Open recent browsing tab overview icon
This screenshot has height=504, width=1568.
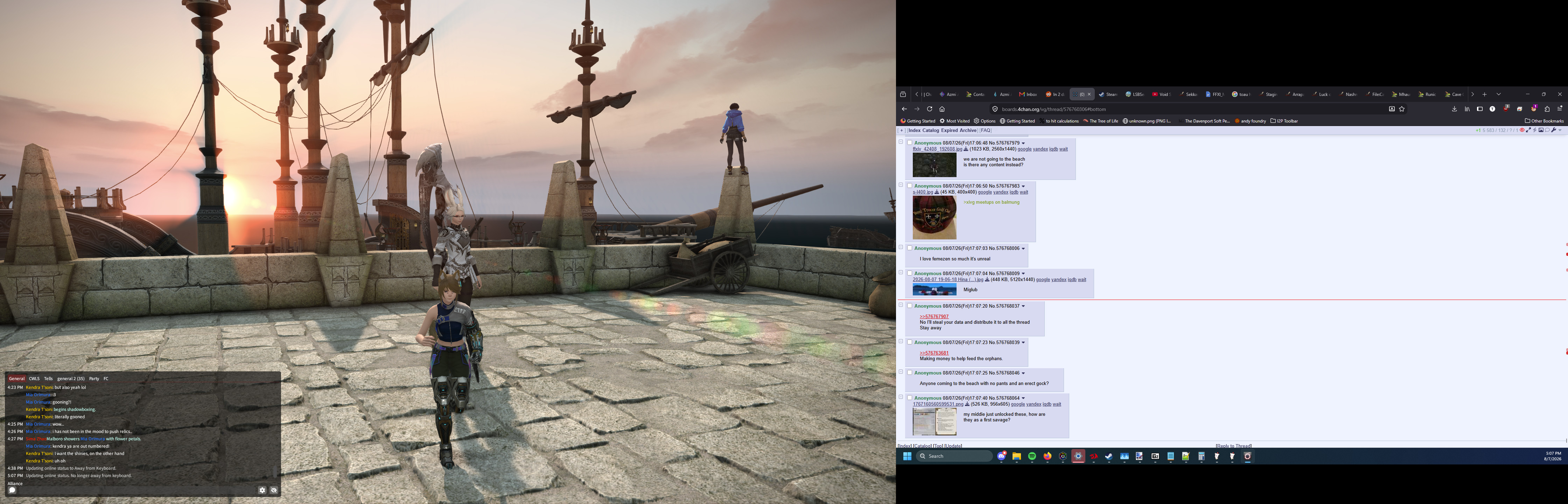[x=903, y=94]
